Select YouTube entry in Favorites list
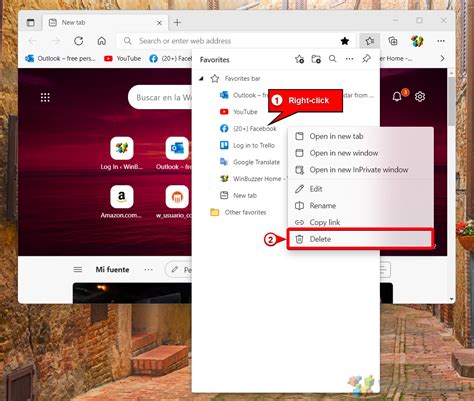The width and height of the screenshot is (474, 401). point(239,112)
